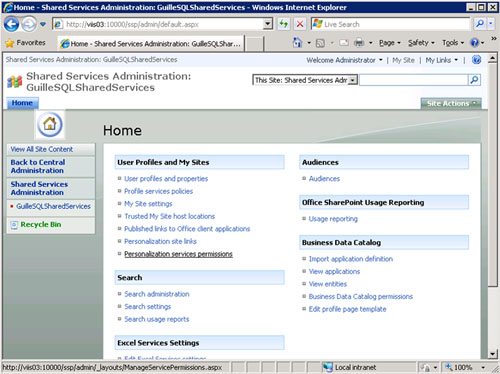The height and width of the screenshot is (374, 500).
Task: Open the Recycle Bin
Action: [x=41, y=225]
